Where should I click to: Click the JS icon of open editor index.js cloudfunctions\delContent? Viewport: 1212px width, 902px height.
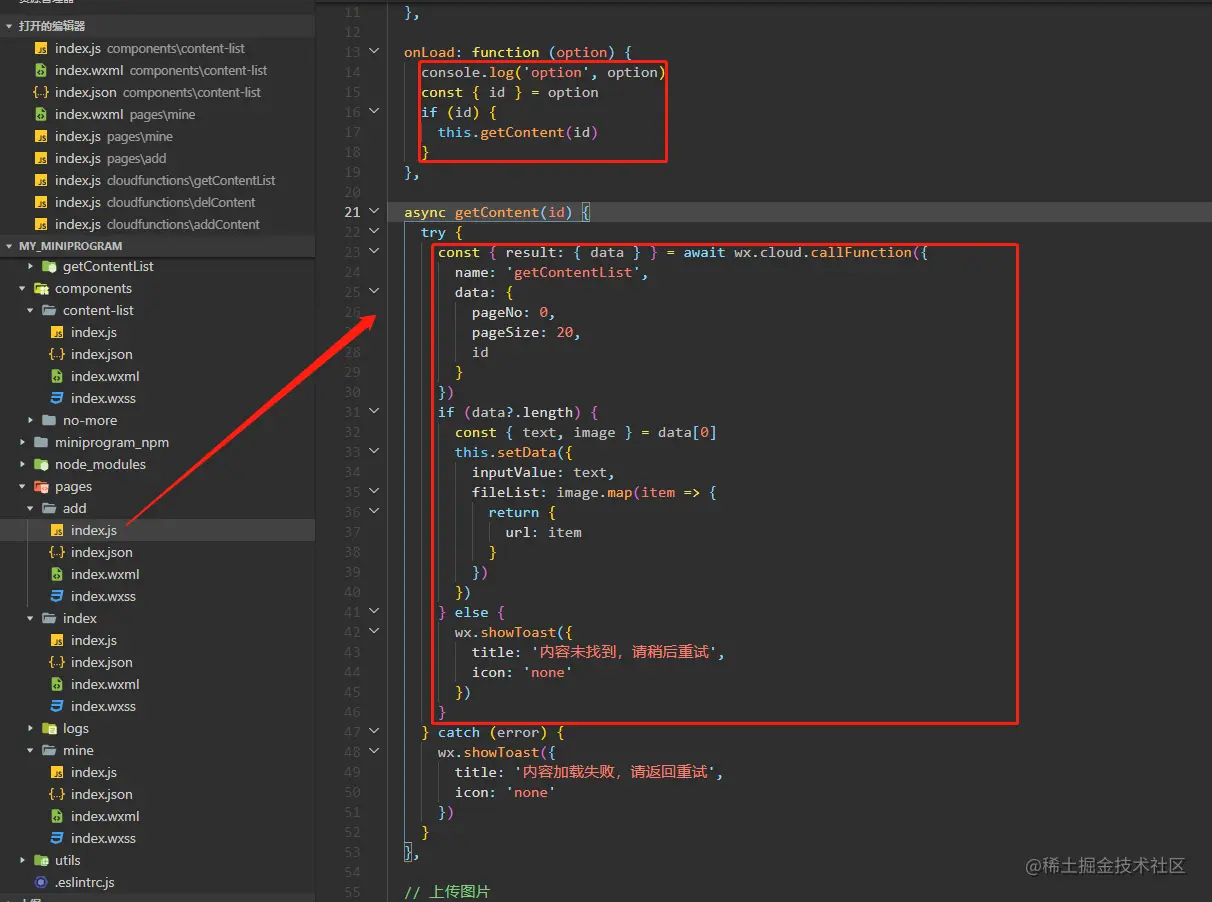point(41,202)
